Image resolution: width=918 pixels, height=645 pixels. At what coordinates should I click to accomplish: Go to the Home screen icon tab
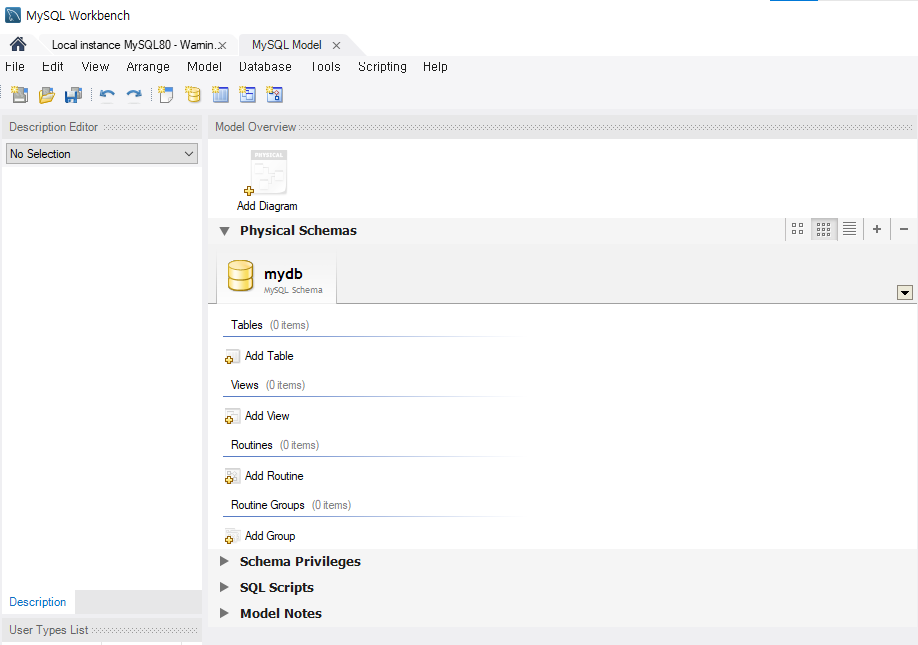tap(18, 44)
